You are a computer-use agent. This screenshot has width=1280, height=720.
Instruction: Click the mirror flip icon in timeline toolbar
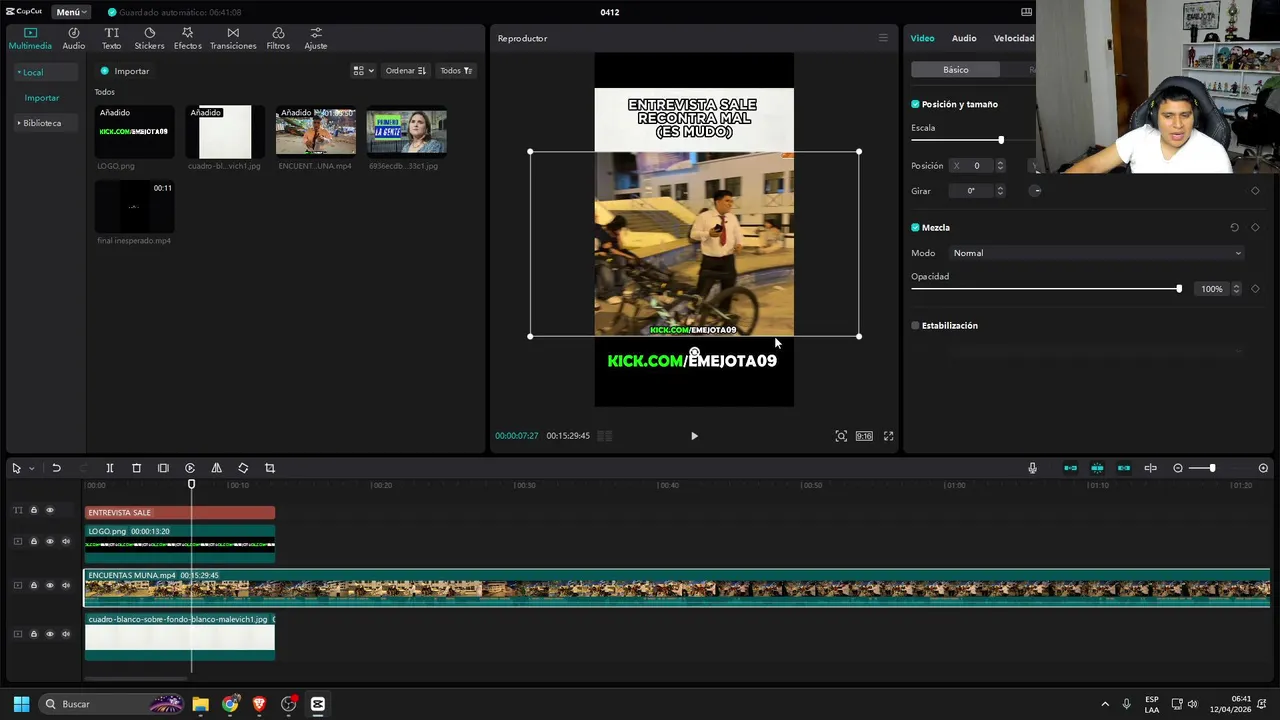[216, 468]
